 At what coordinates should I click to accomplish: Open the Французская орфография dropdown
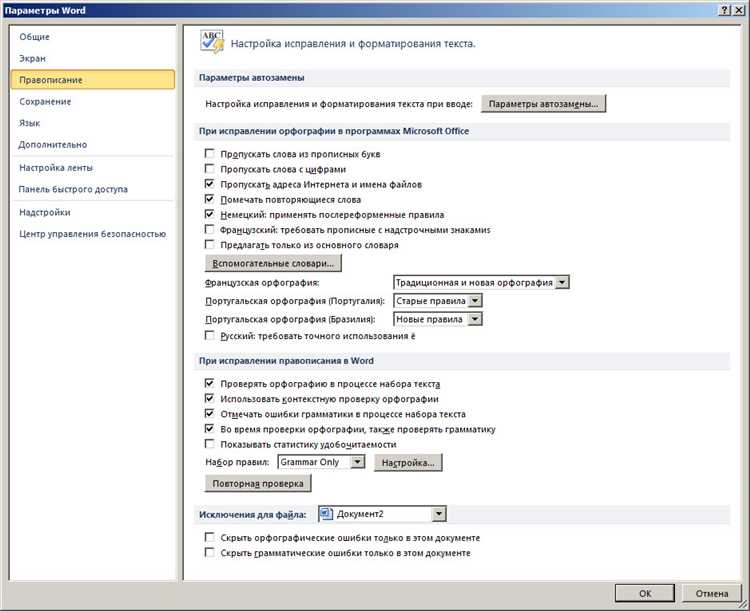(562, 282)
